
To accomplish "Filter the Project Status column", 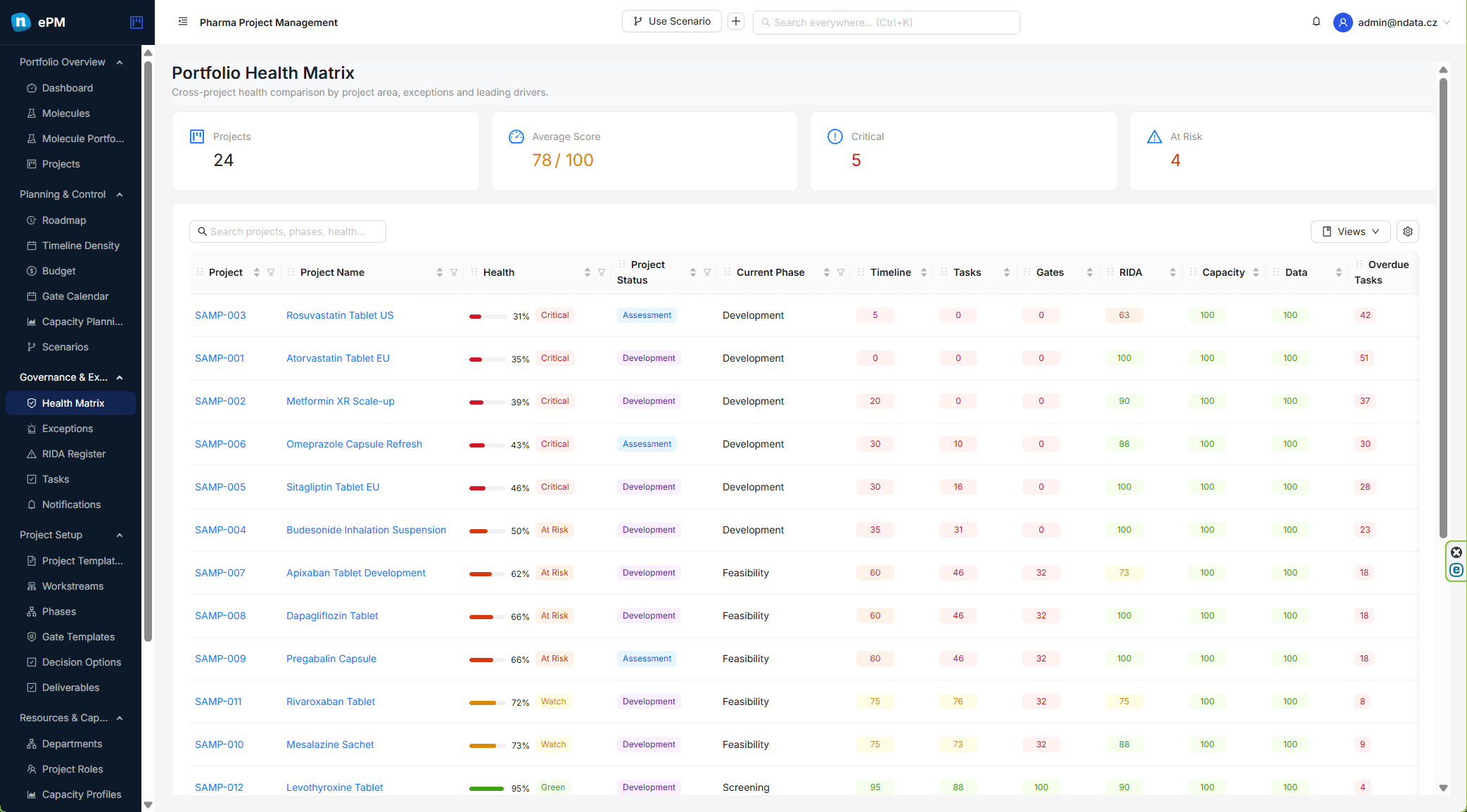I will pos(707,272).
